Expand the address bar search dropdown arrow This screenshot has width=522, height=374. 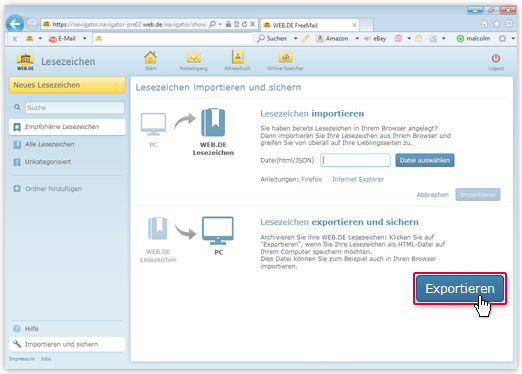(x=220, y=24)
